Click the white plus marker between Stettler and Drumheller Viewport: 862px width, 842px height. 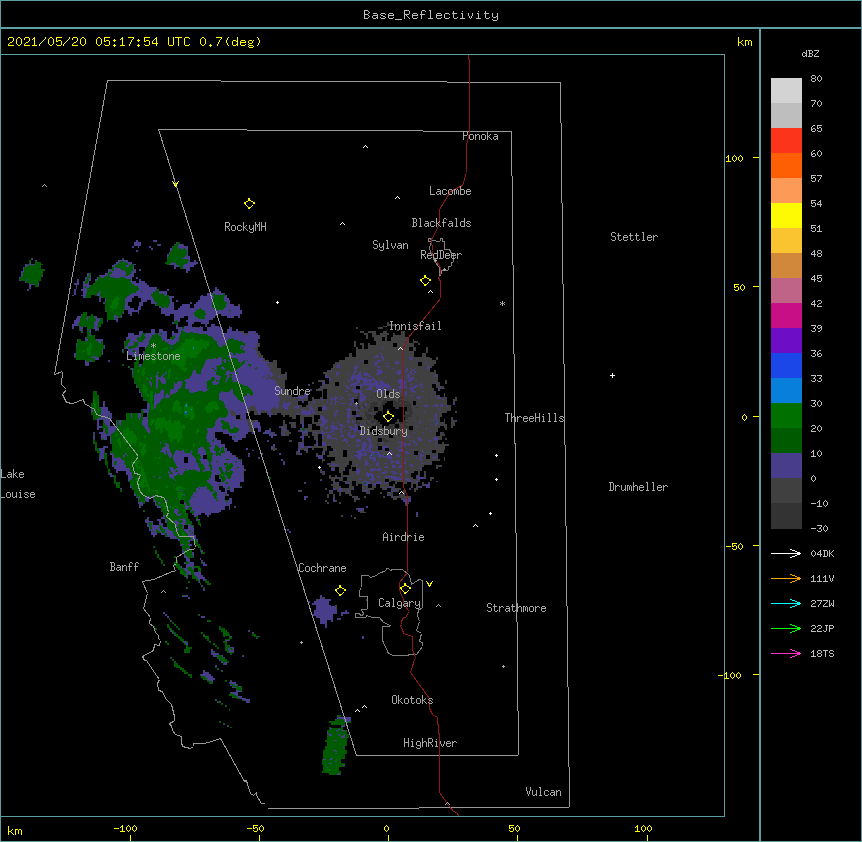click(x=612, y=375)
